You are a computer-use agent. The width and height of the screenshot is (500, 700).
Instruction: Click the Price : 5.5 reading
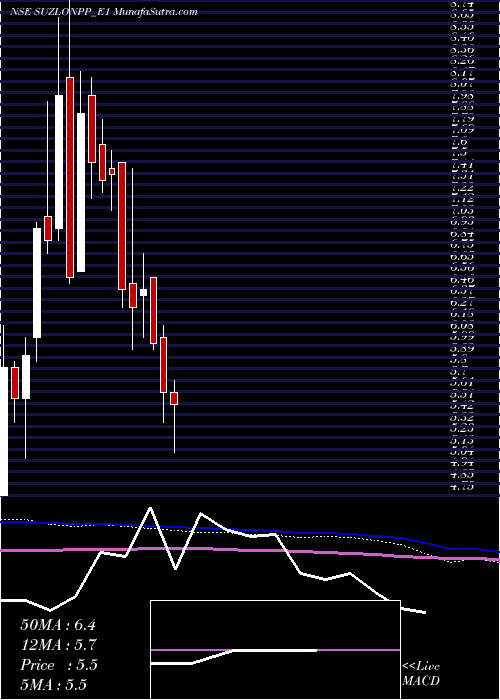click(58, 665)
